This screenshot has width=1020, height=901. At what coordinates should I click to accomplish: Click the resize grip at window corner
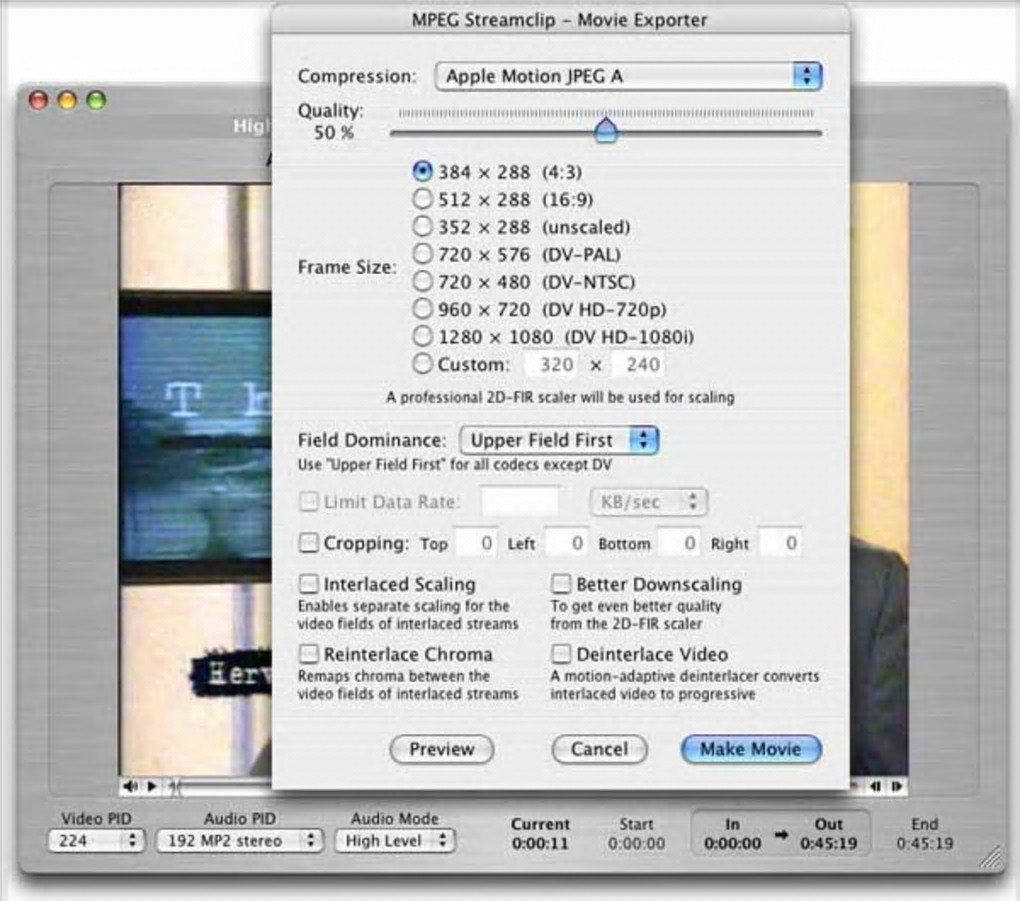991,857
